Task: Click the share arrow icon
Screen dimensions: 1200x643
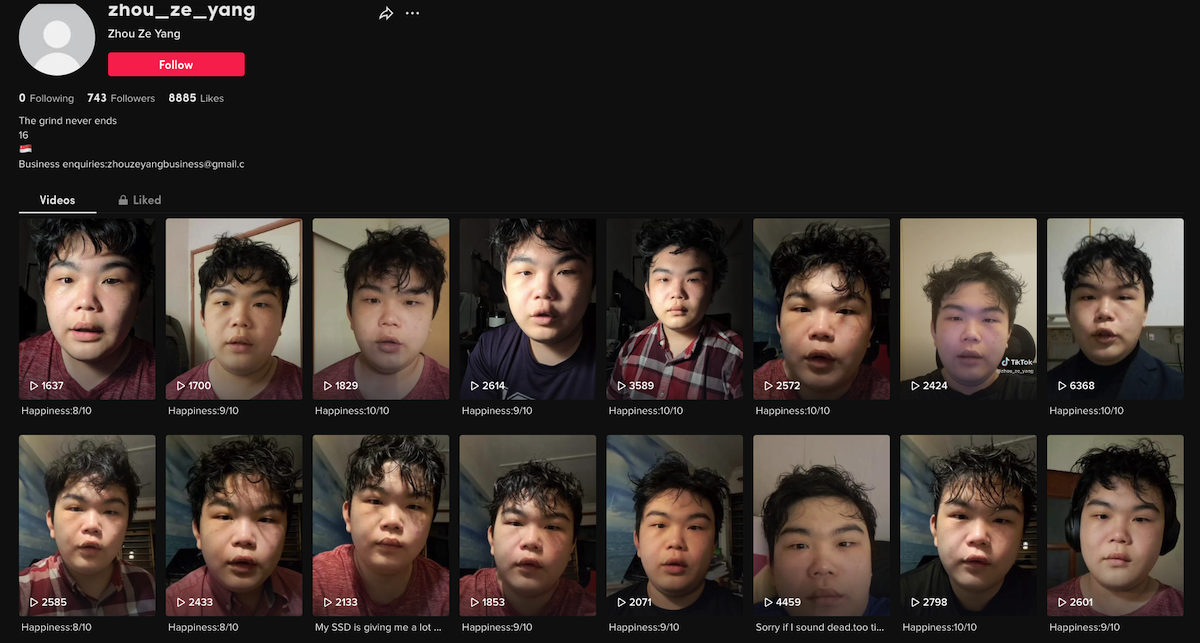Action: [x=386, y=13]
